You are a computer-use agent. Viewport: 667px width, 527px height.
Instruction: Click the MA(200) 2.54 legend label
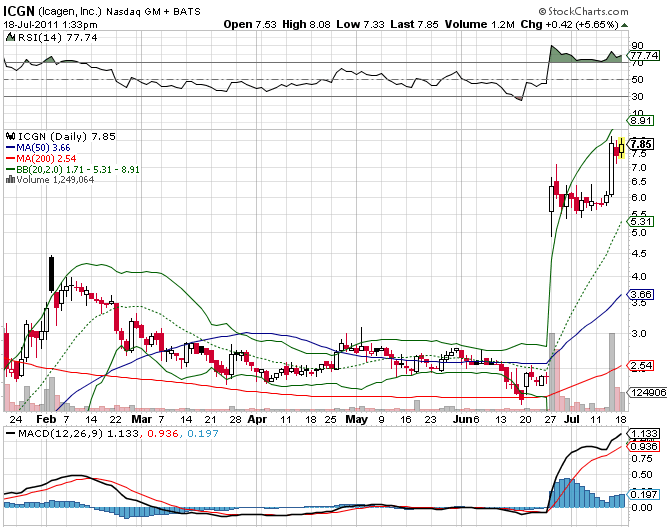click(x=46, y=159)
